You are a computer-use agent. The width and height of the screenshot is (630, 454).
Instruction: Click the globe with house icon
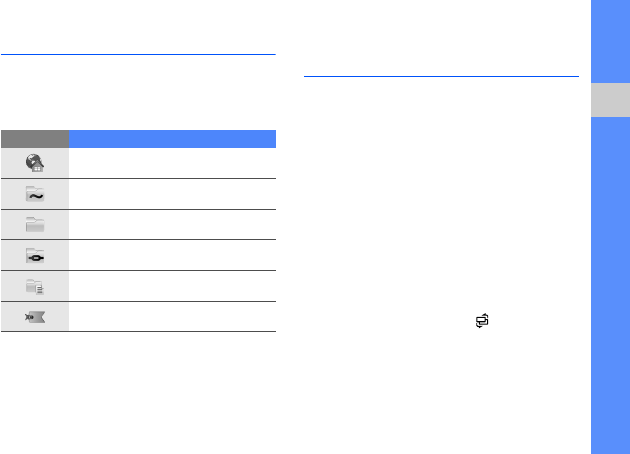tap(35, 163)
